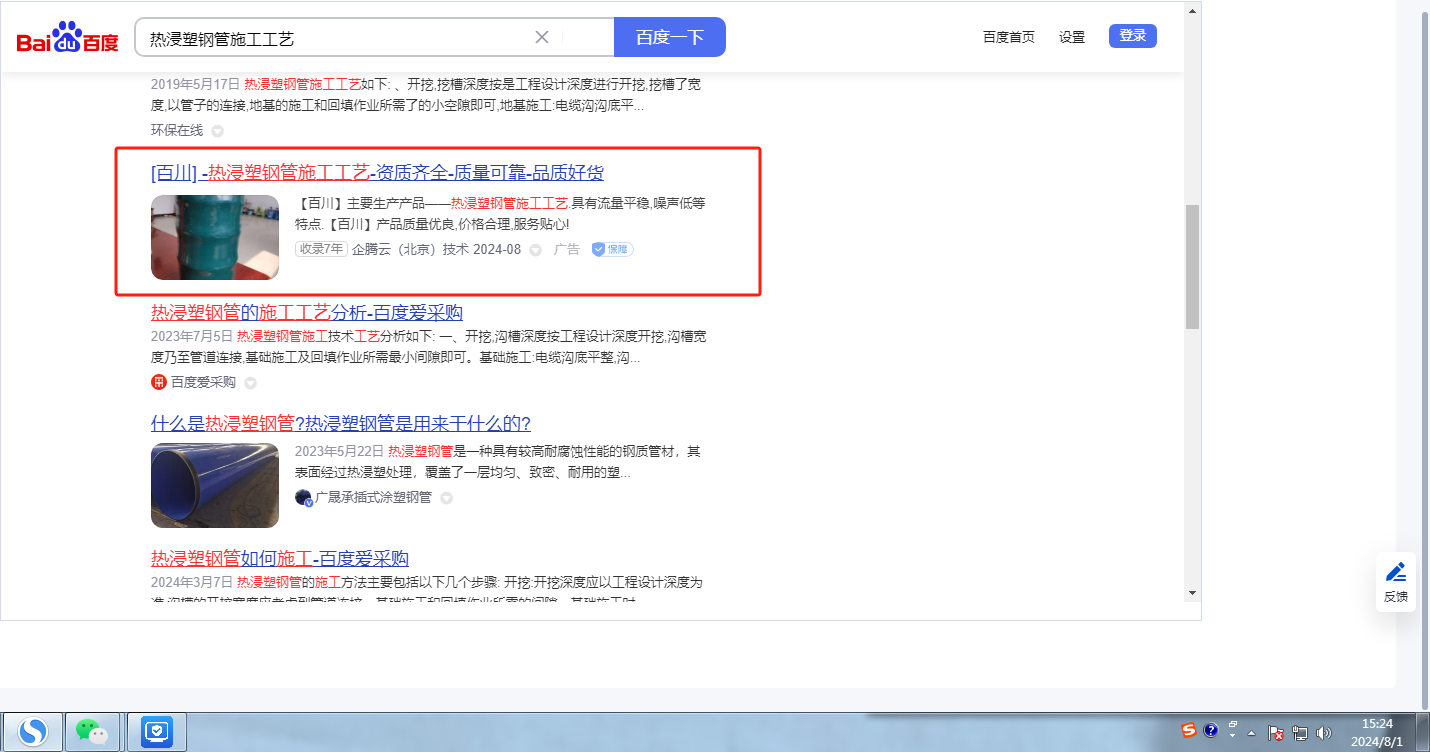Expand the dropdown next to 广晟承插式涂塑钢管

tap(446, 498)
